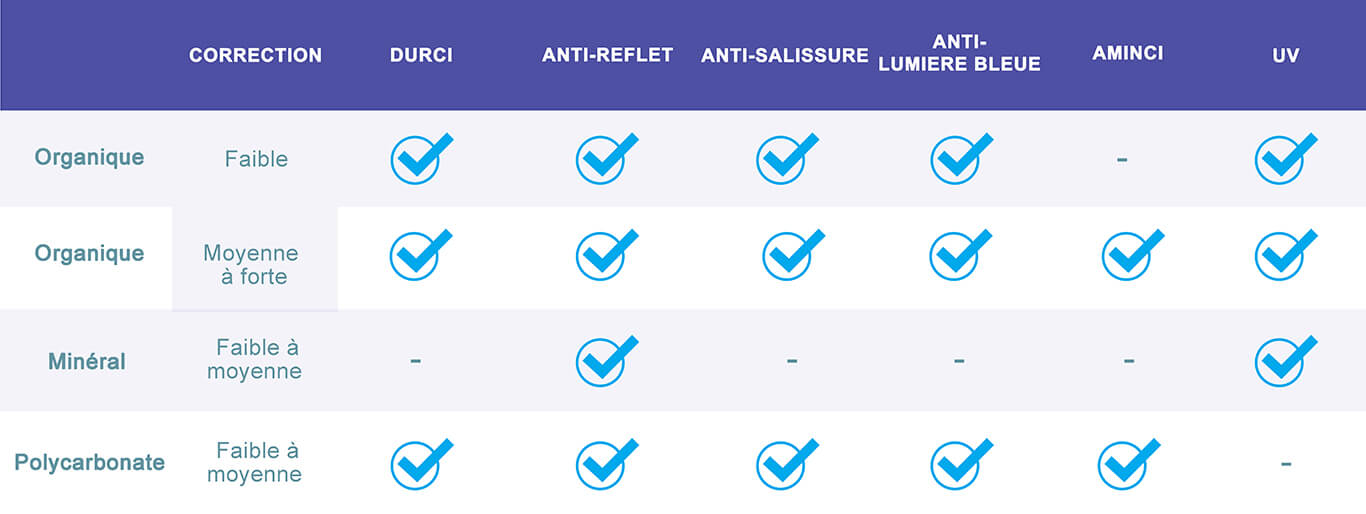
Task: Click the Anti-reflet checkmark for Organique Faible
Action: tap(607, 159)
